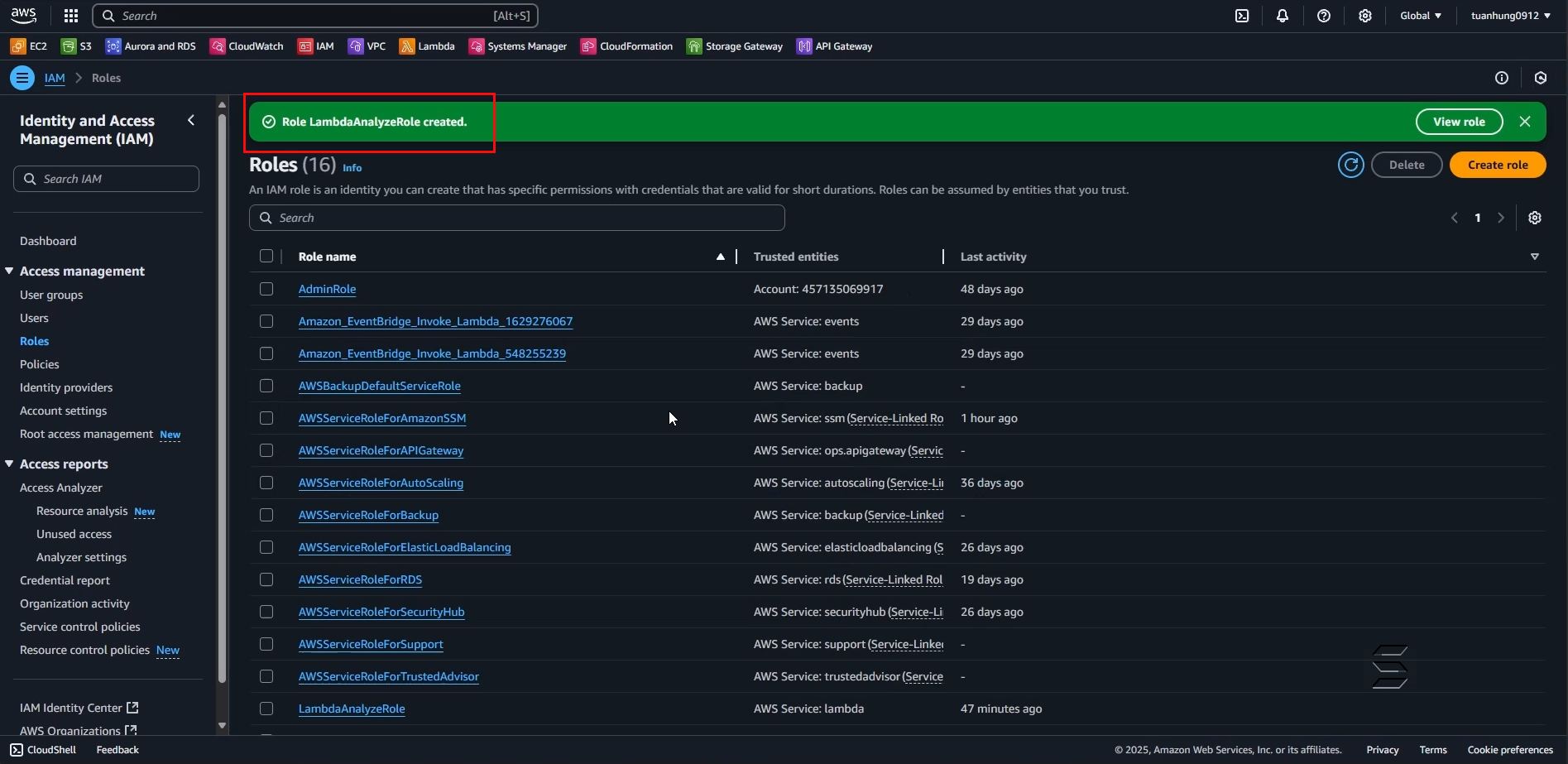This screenshot has height=764, width=1568.
Task: Check AWSServiceRoleForSecurityHub checkbox
Action: point(266,612)
